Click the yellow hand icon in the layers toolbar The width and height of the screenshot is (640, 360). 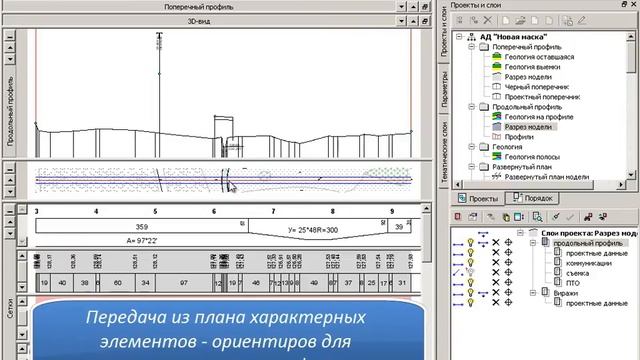pyautogui.click(x=506, y=217)
